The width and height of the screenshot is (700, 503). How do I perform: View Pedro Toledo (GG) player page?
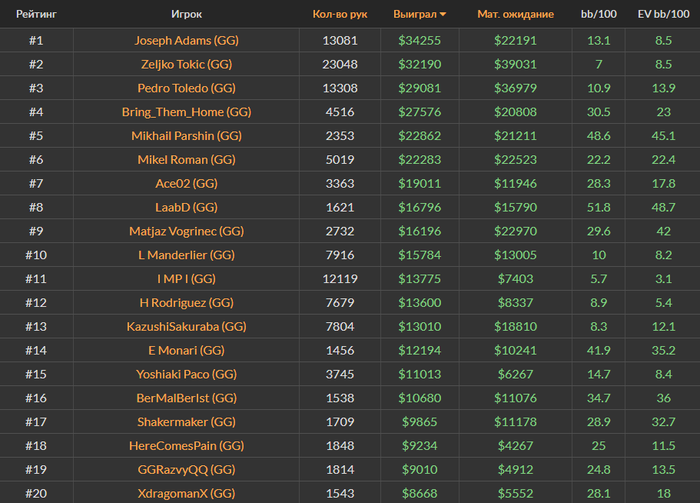click(187, 88)
